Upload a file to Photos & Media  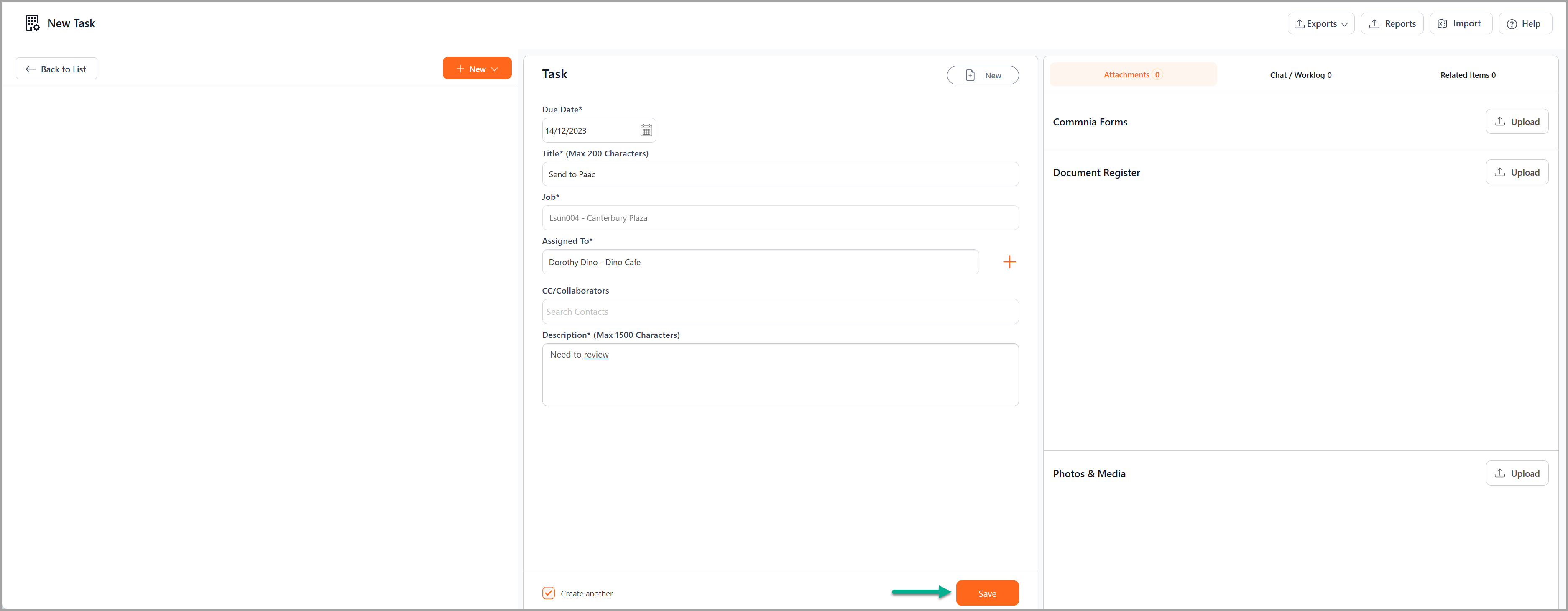tap(1516, 473)
